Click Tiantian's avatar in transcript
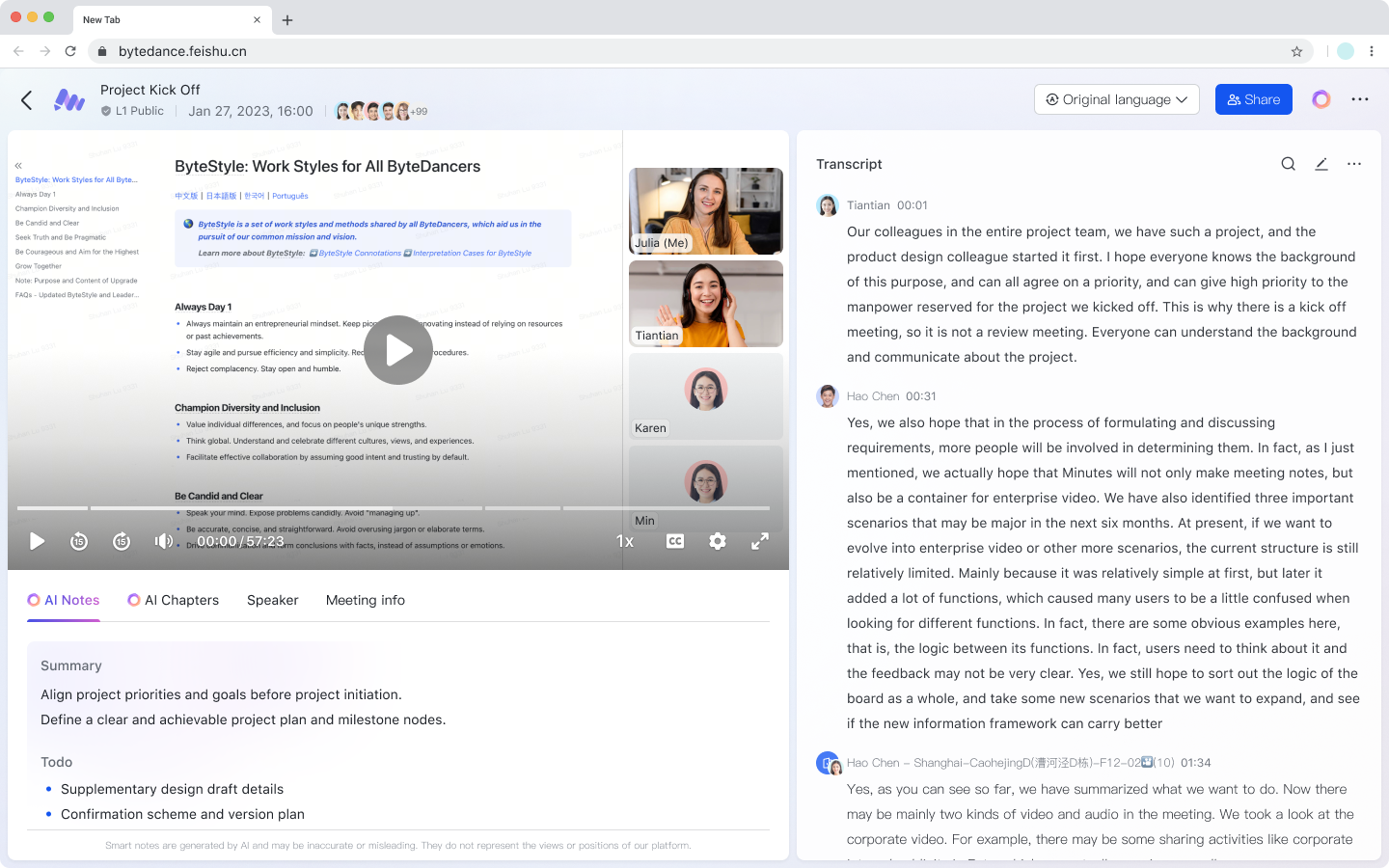This screenshot has height=868, width=1389. (x=828, y=205)
